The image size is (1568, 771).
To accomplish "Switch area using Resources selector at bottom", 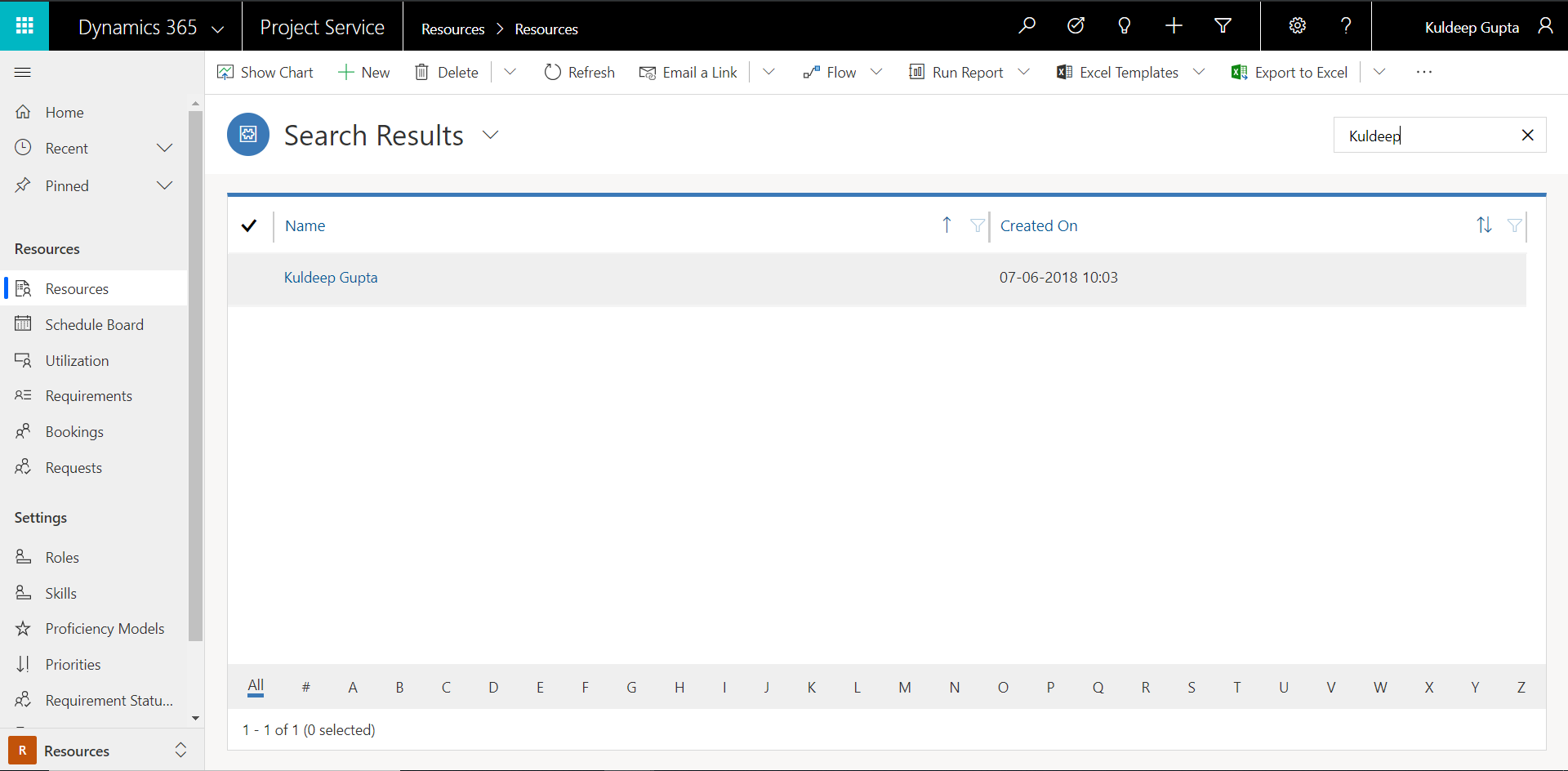I will pos(101,751).
